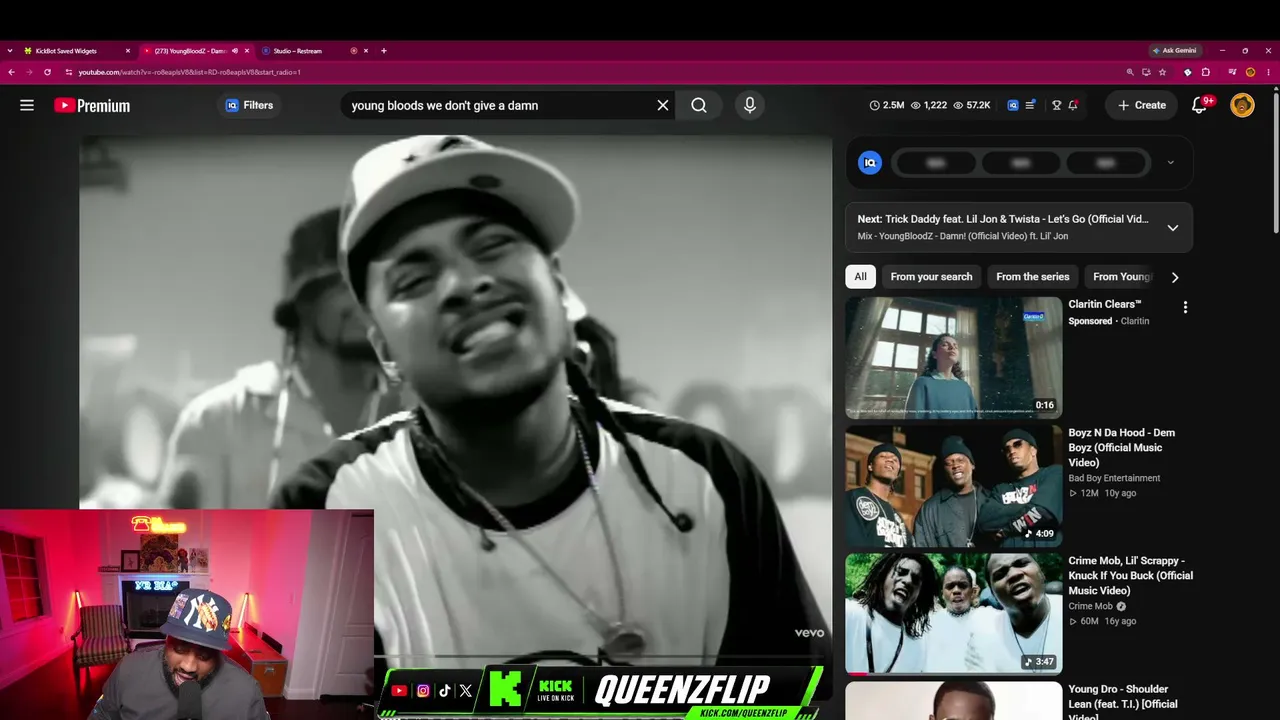Show more filter chips with right arrow
Screen dimensions: 1280x720
coord(1175,277)
